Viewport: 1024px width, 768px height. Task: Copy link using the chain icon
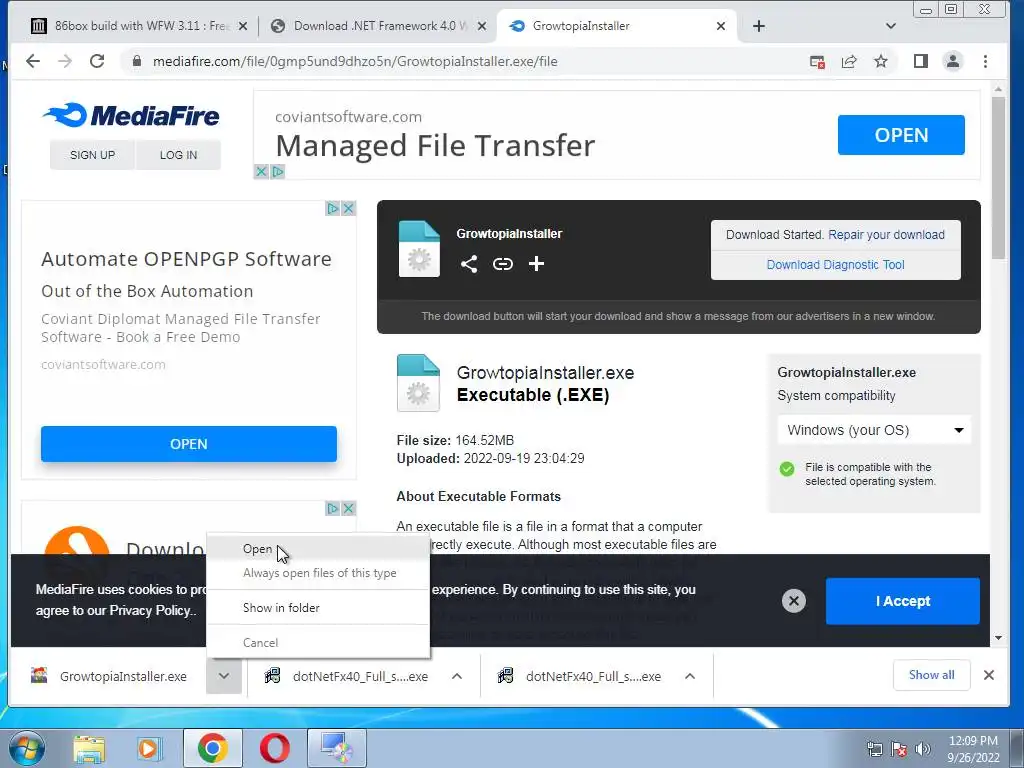click(503, 264)
